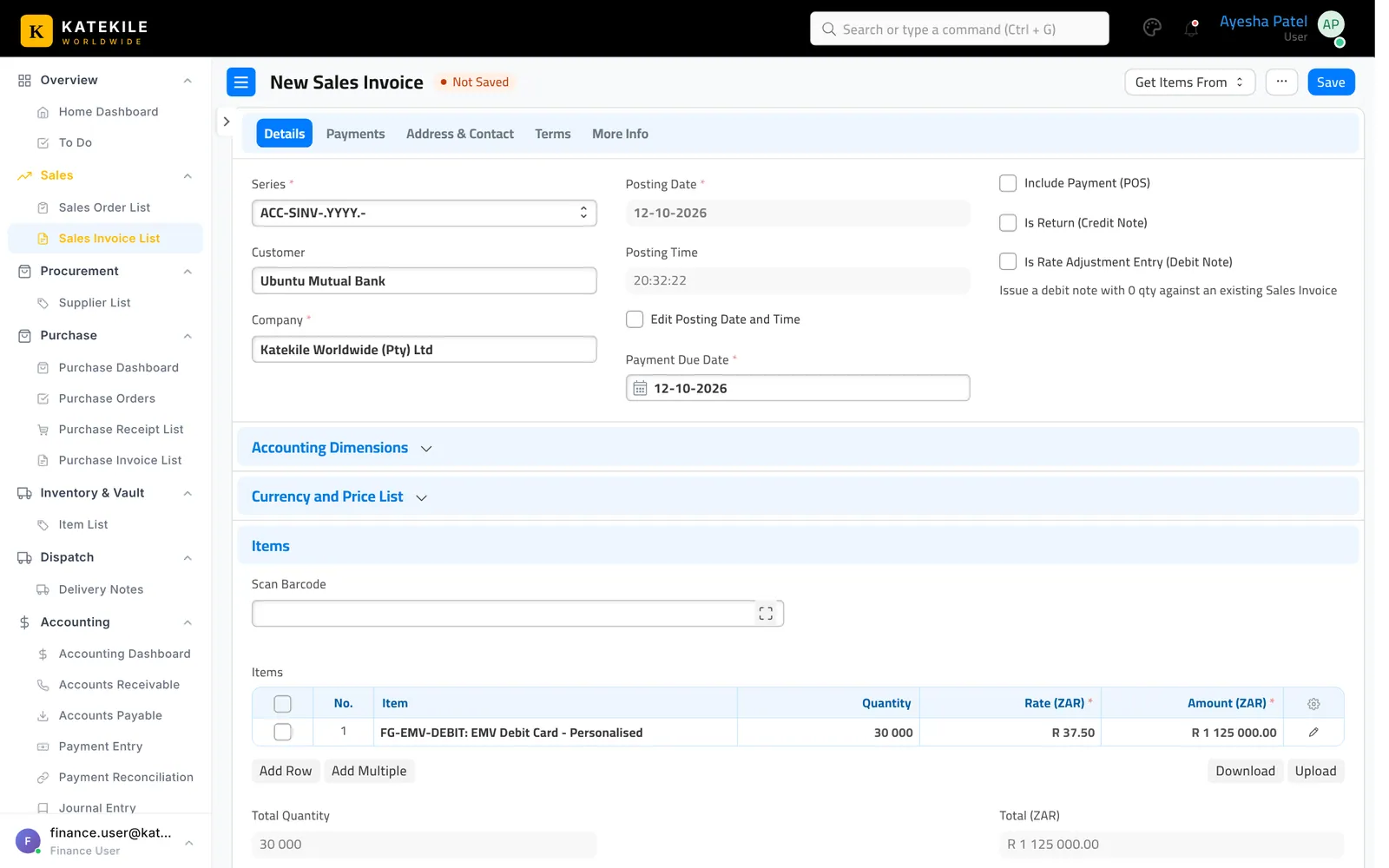Download the items table
Image resolution: width=1389 pixels, height=868 pixels.
click(x=1245, y=771)
